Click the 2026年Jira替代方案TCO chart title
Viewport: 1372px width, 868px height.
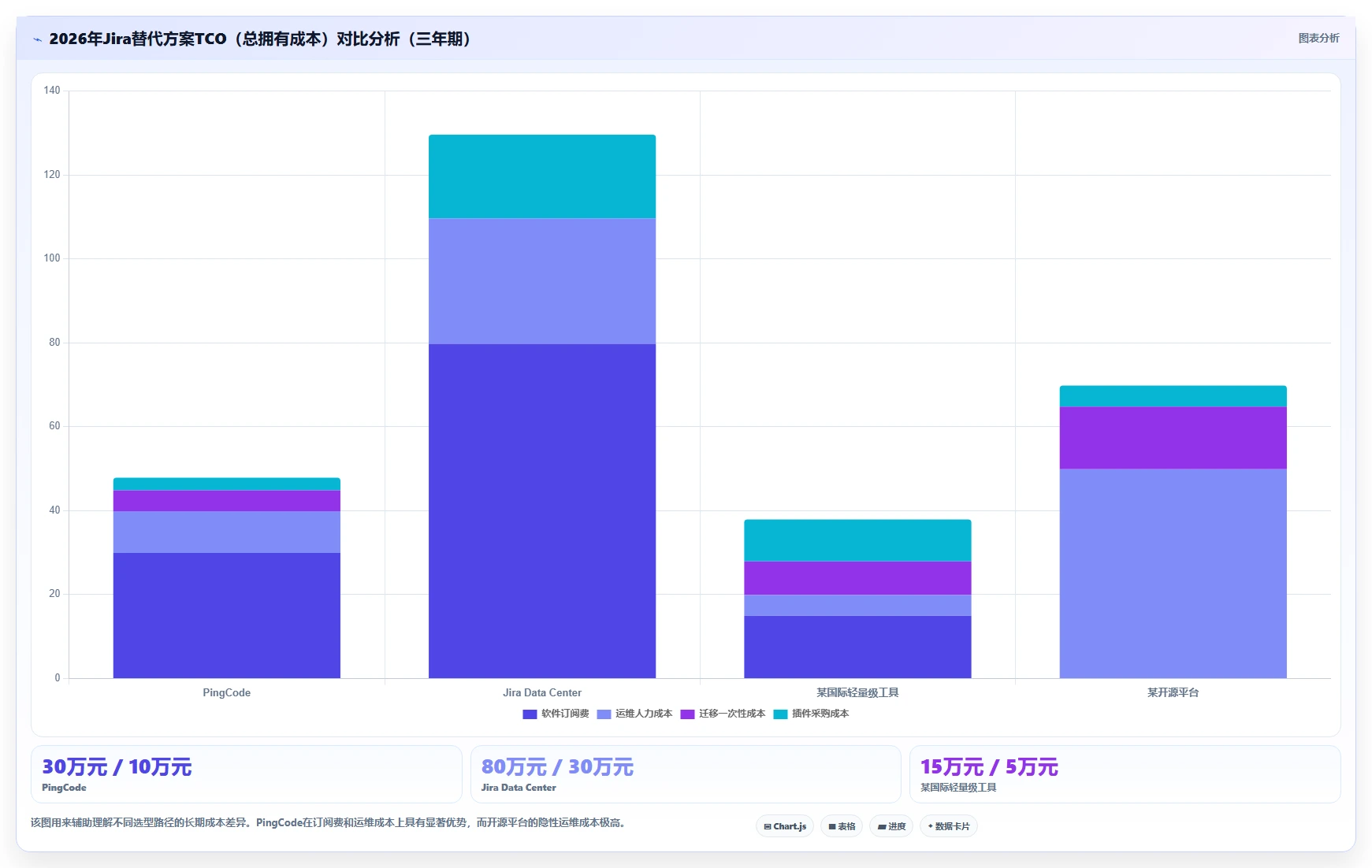(x=260, y=39)
